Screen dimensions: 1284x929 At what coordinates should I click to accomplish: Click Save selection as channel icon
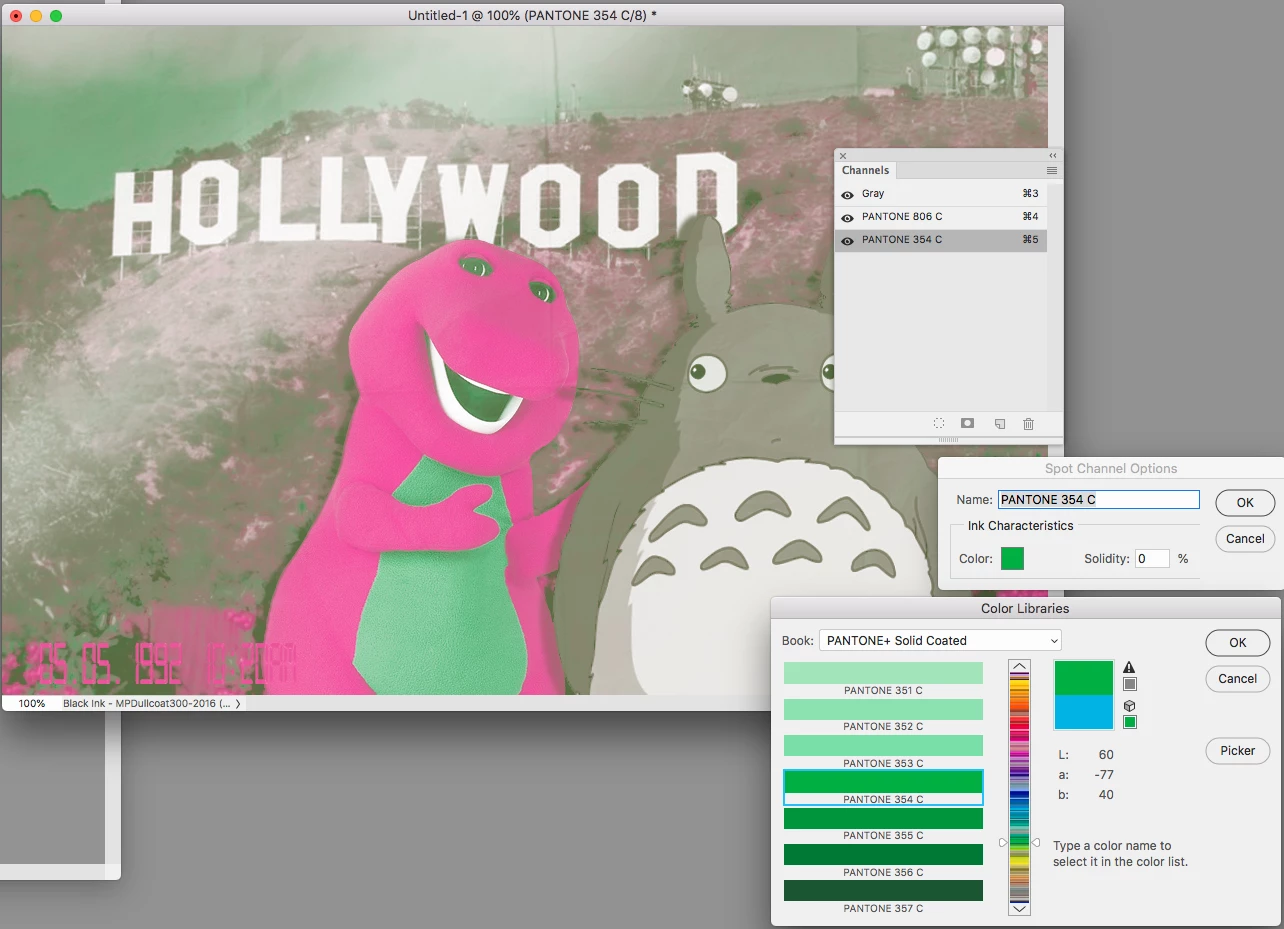[968, 424]
